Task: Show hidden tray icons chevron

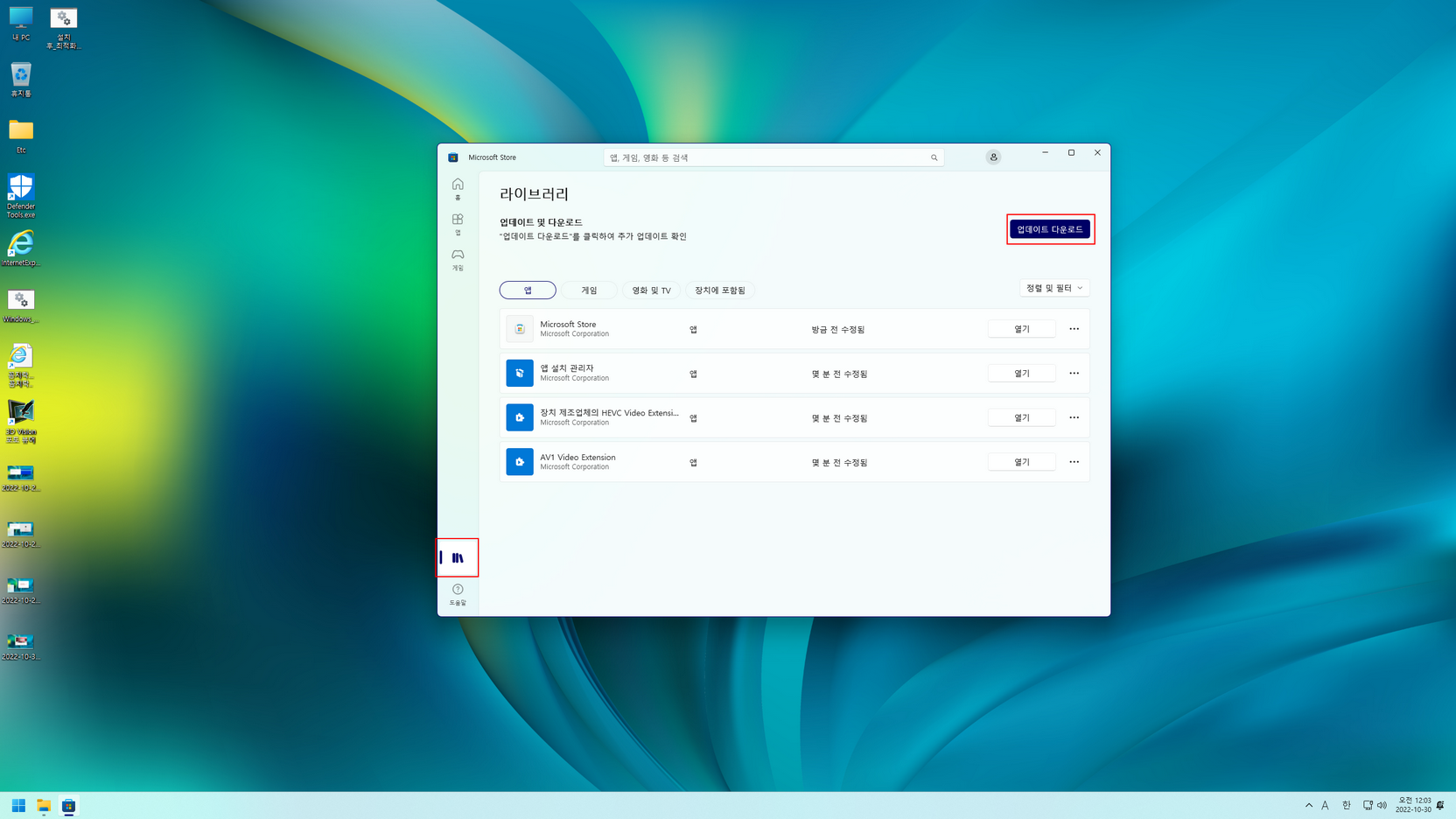Action: [1309, 806]
